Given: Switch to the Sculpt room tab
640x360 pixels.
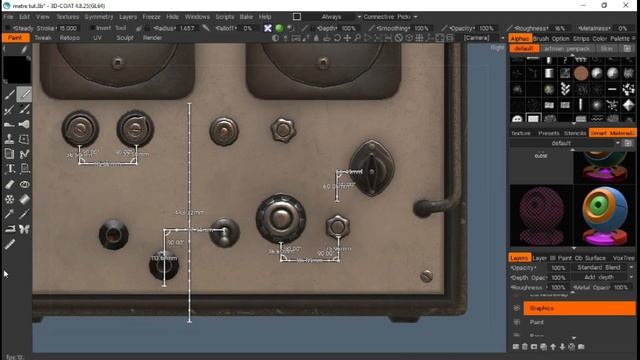Looking at the screenshot, I should click(x=125, y=38).
